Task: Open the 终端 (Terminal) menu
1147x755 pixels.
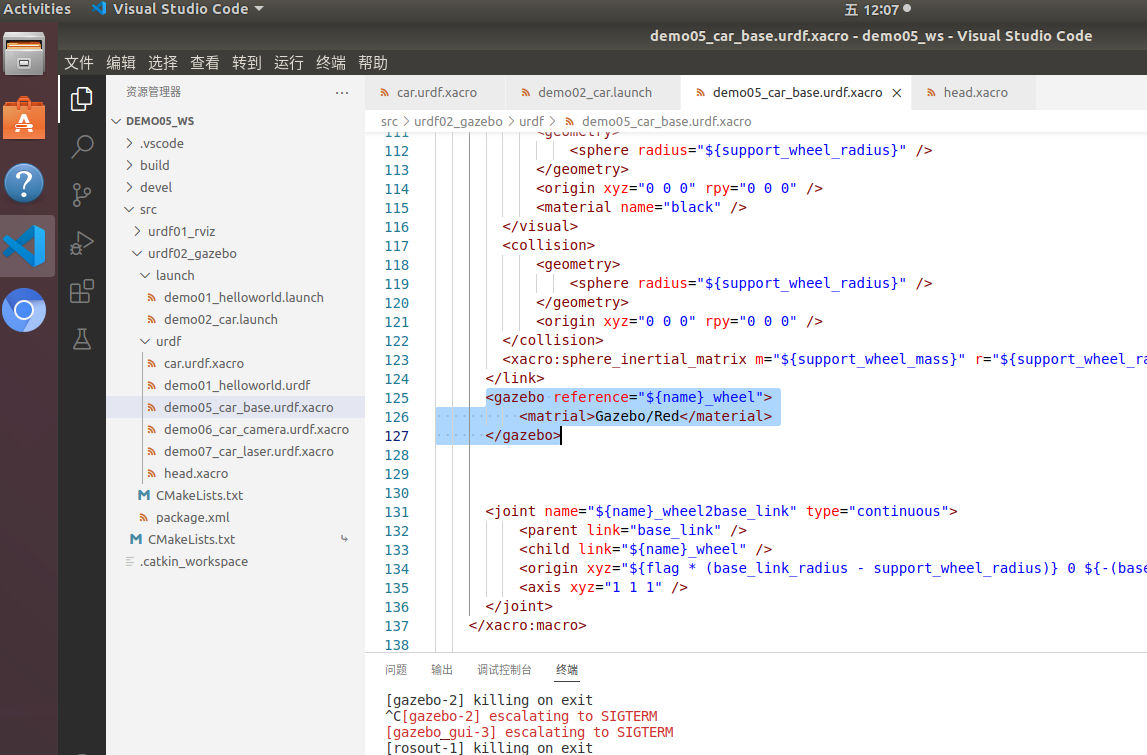Action: coord(331,63)
